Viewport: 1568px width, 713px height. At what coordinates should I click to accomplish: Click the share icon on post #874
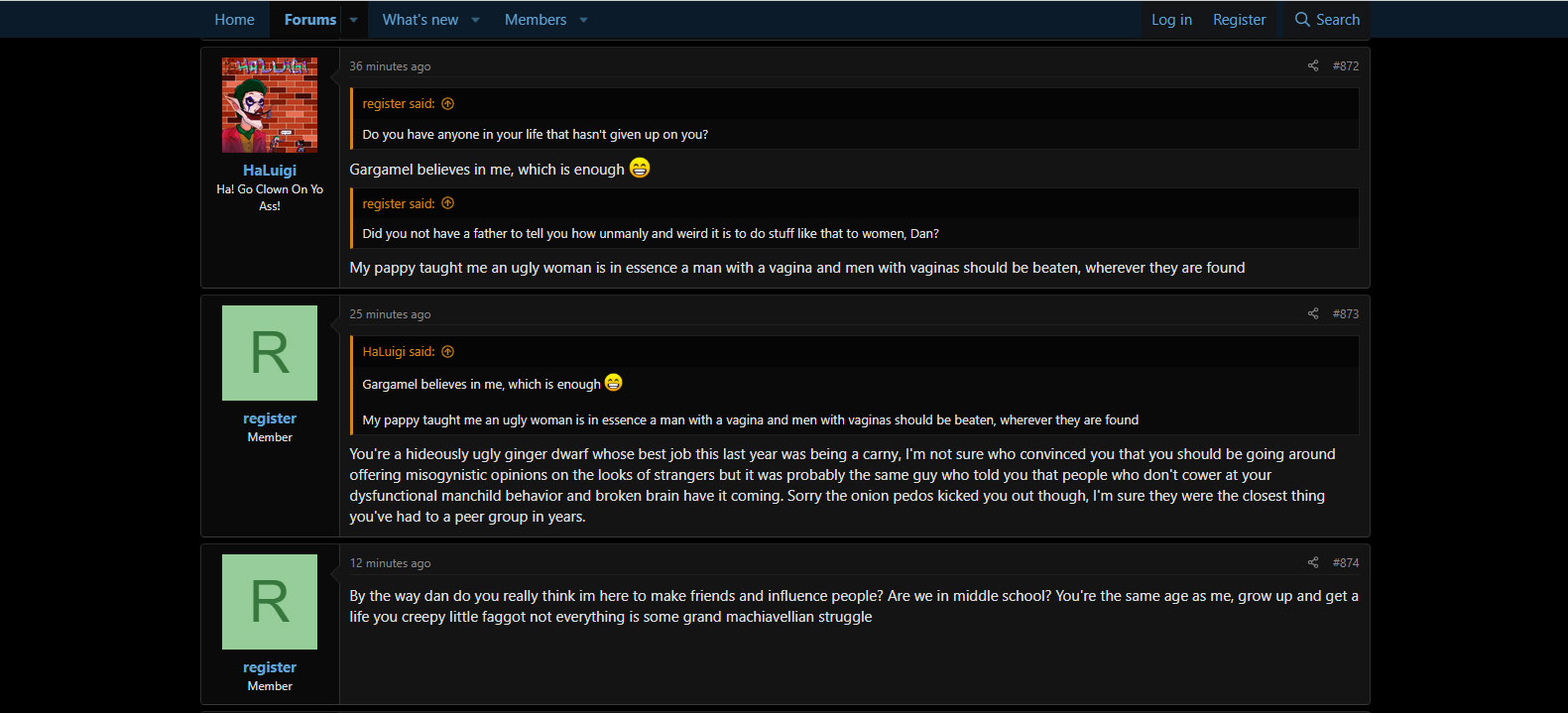[x=1312, y=562]
